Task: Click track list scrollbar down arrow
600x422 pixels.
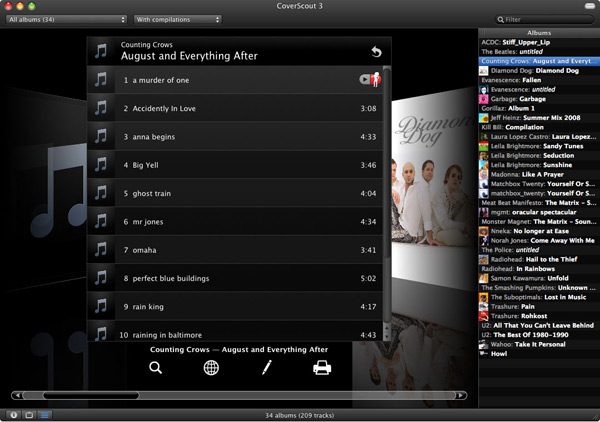Action: click(x=387, y=336)
